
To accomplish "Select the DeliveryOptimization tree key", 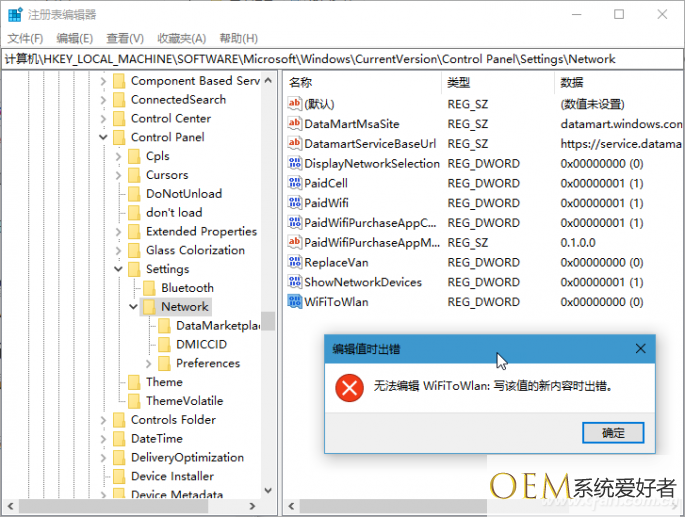I will tap(187, 457).
